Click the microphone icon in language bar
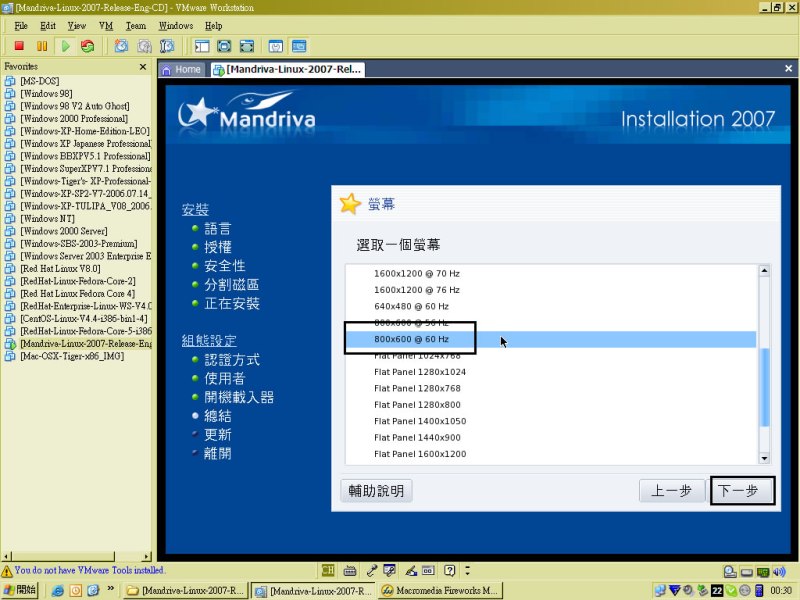 coord(371,570)
